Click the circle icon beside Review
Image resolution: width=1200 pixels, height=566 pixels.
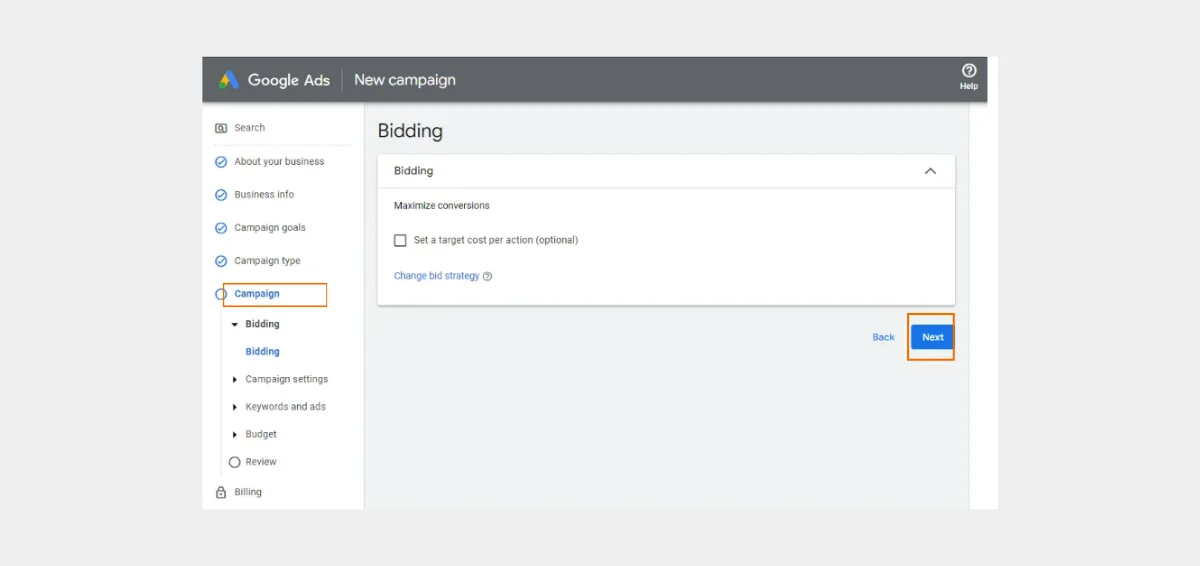coord(235,462)
